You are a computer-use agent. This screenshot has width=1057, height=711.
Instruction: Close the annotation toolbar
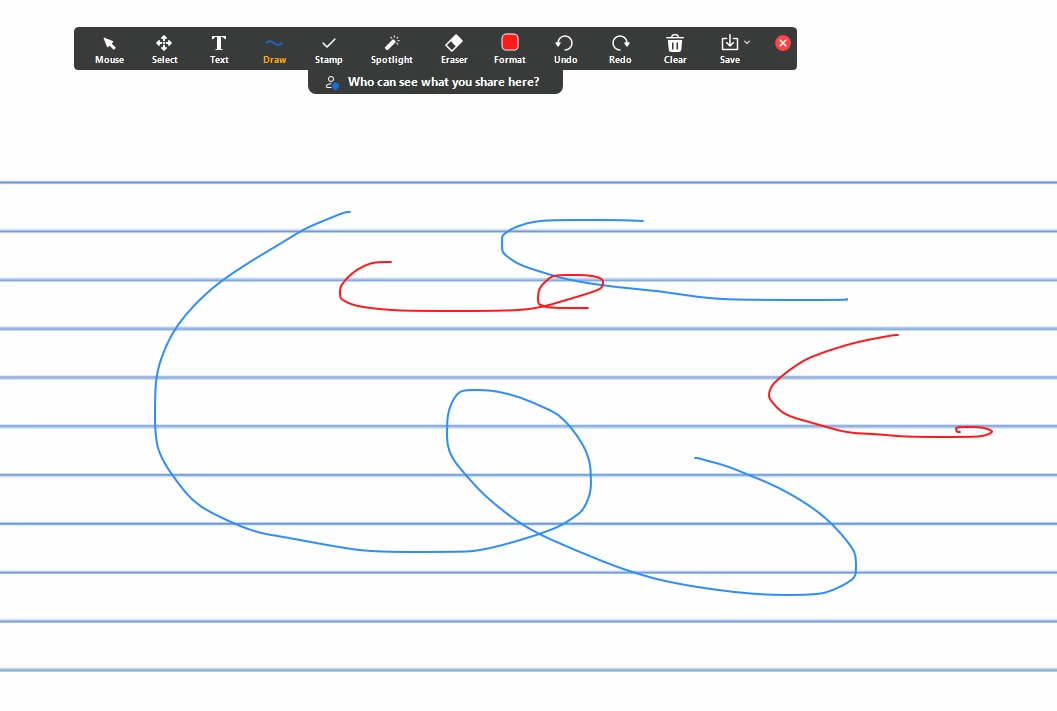click(783, 43)
